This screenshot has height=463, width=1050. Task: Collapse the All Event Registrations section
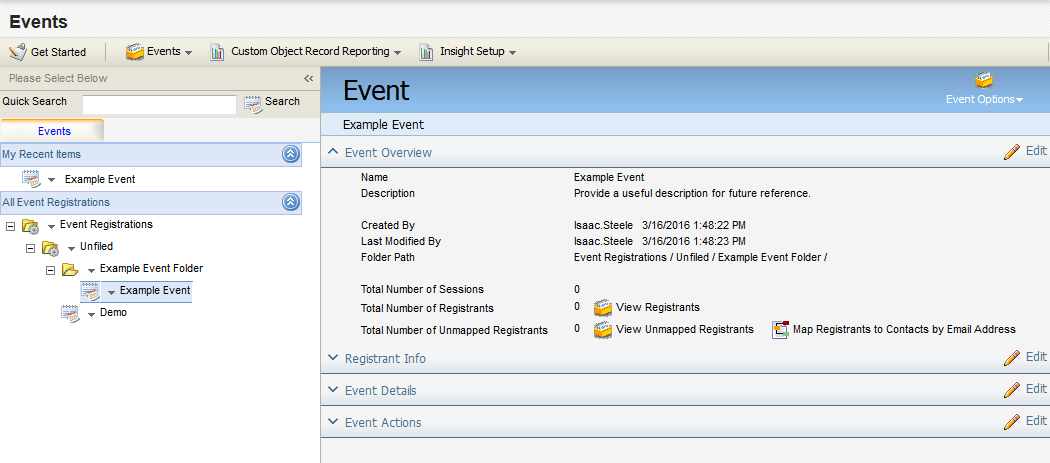291,202
